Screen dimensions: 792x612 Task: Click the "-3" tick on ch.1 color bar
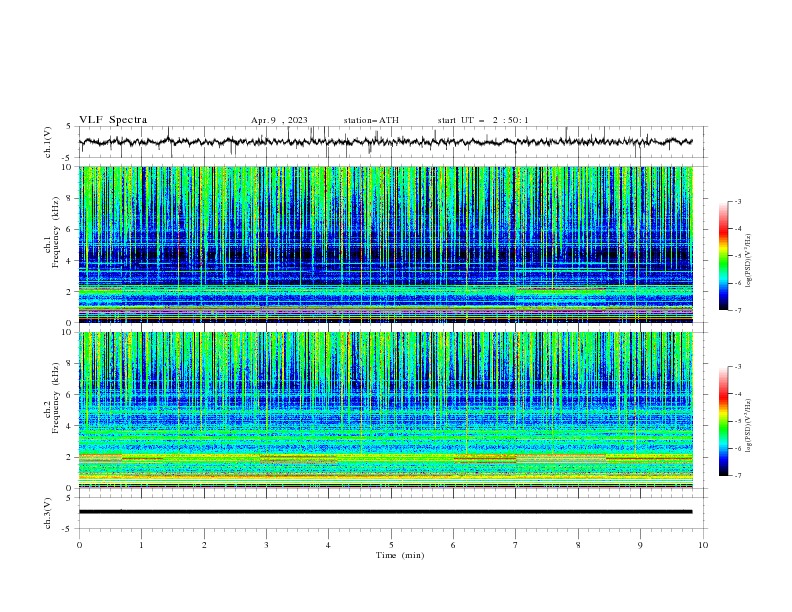738,201
